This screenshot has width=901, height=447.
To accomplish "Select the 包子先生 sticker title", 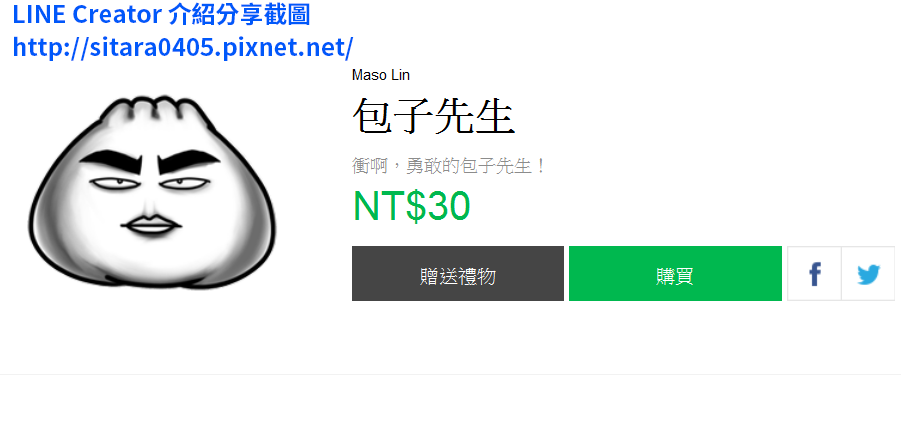I will (433, 116).
